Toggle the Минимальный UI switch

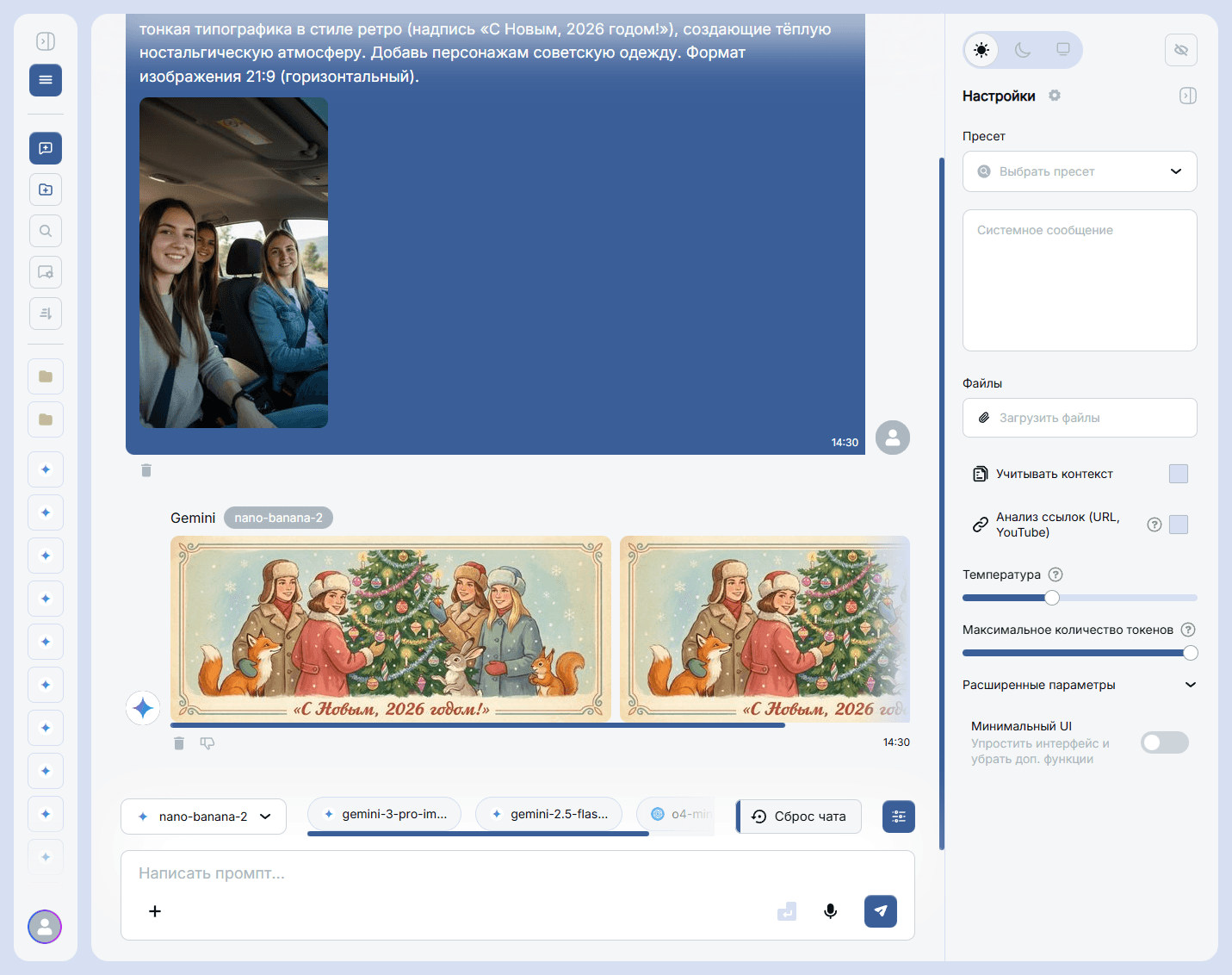1164,742
